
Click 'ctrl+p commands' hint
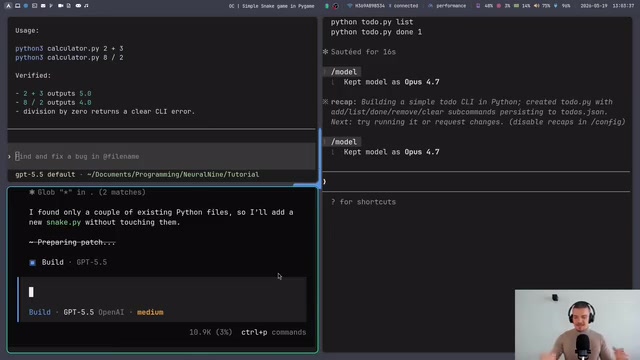tap(273, 332)
